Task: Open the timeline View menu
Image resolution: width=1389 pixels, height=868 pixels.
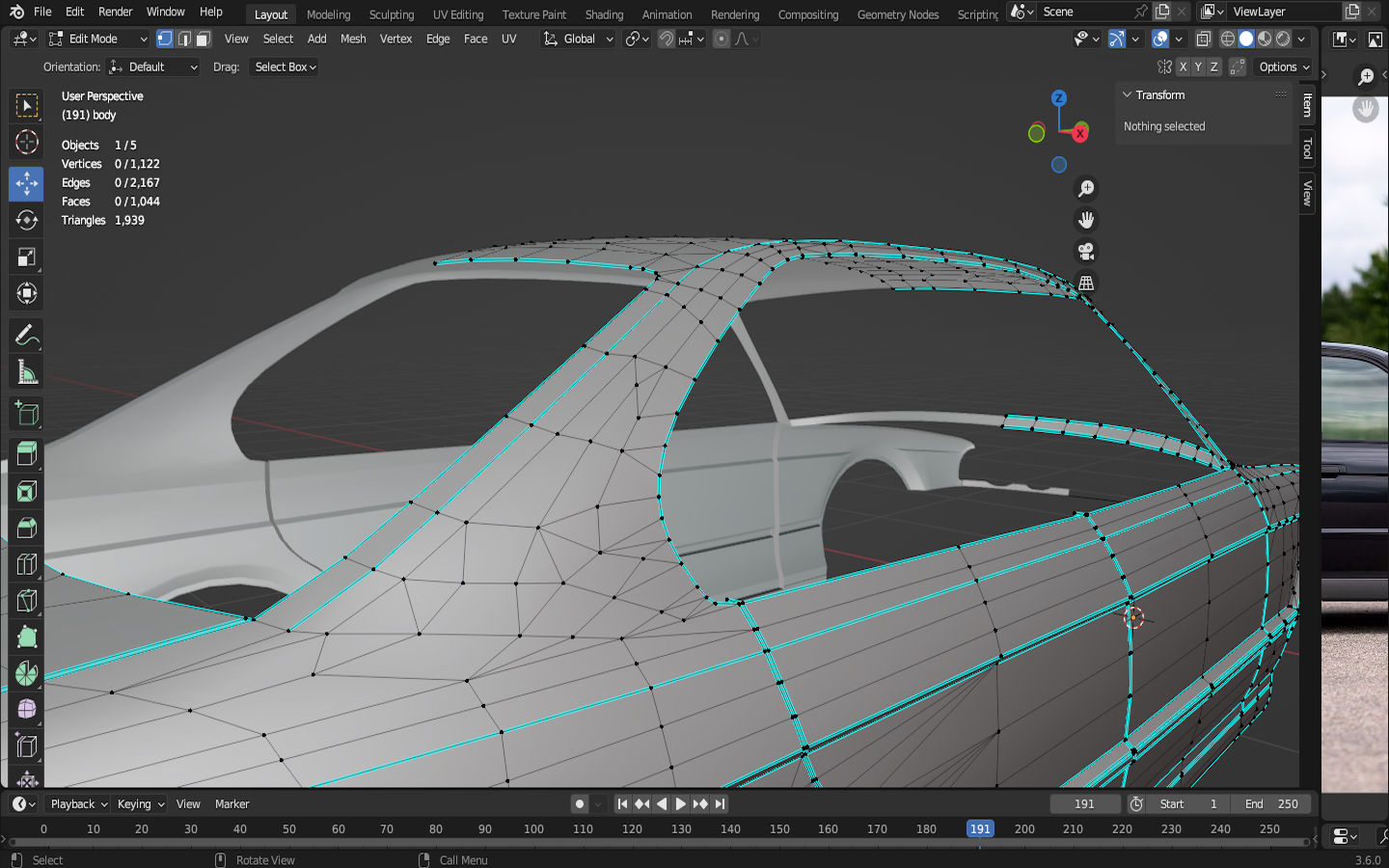Action: (188, 804)
